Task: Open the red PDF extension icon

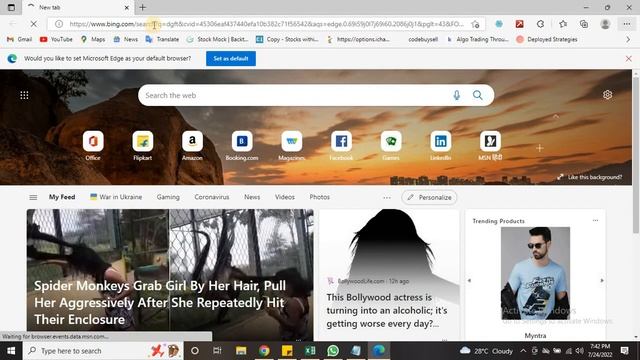Action: pyautogui.click(x=520, y=24)
